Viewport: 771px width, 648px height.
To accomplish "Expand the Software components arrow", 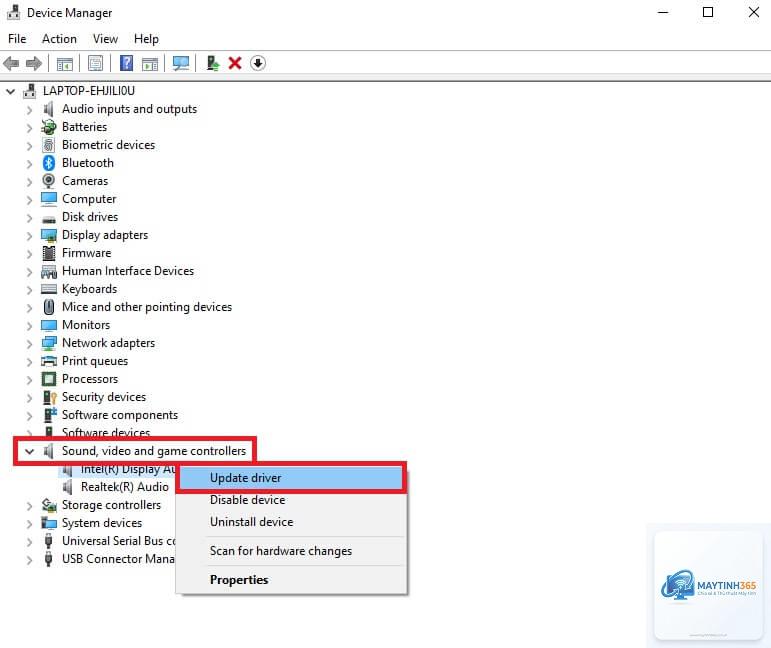I will pyautogui.click(x=30, y=416).
